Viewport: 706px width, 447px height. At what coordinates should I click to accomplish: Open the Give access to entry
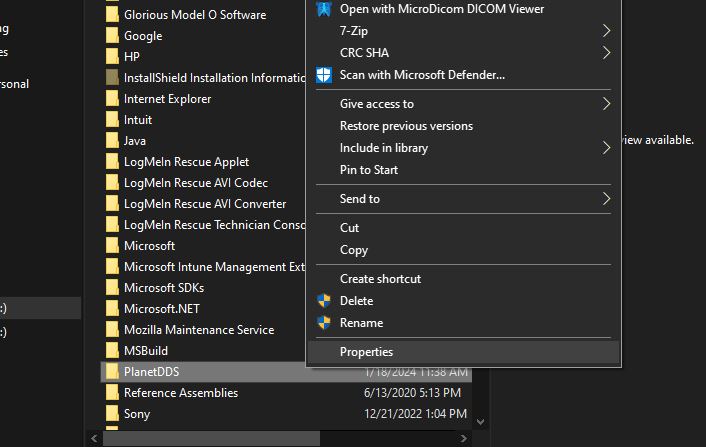pos(463,104)
